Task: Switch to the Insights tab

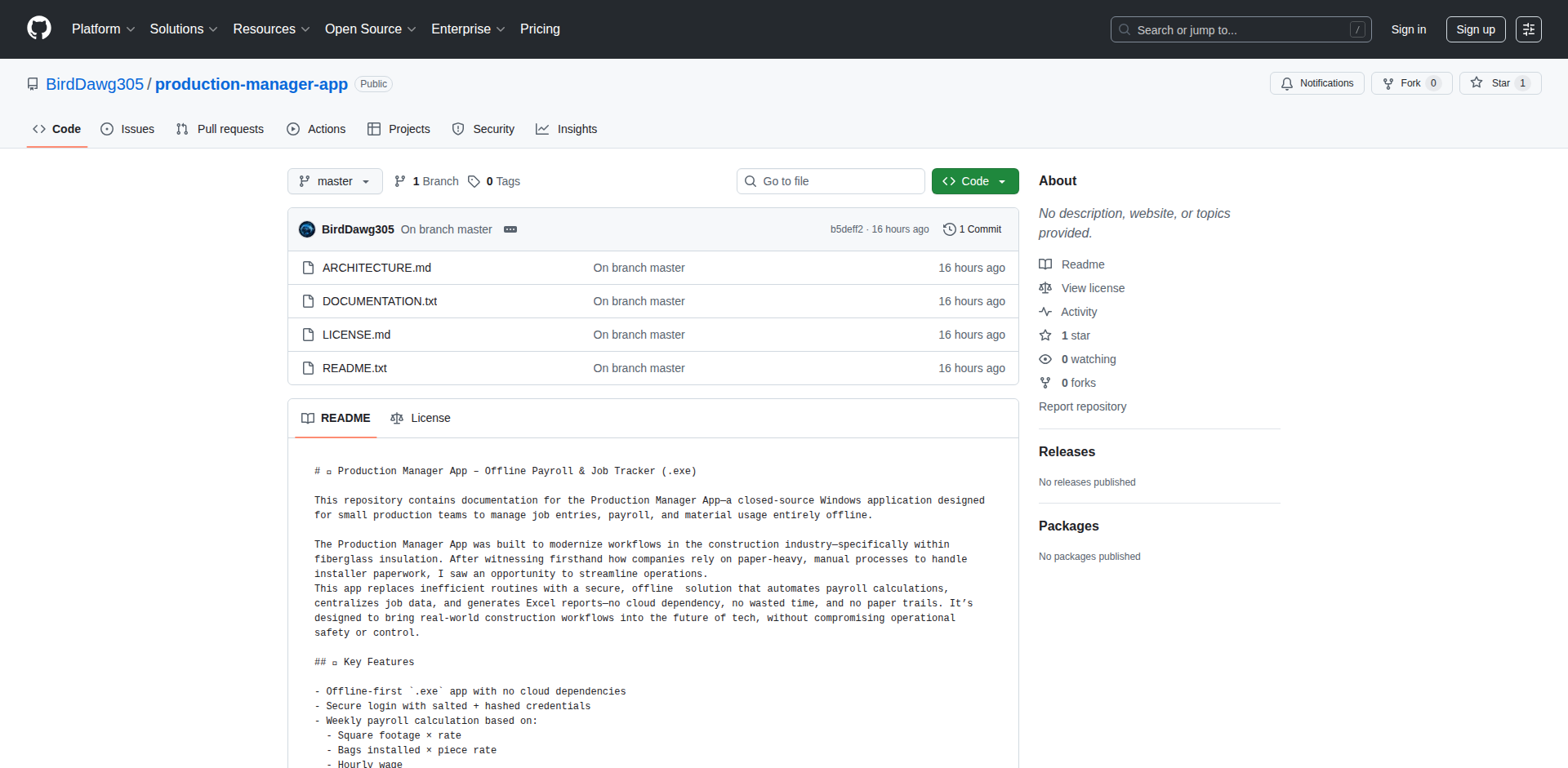Action: pos(566,129)
